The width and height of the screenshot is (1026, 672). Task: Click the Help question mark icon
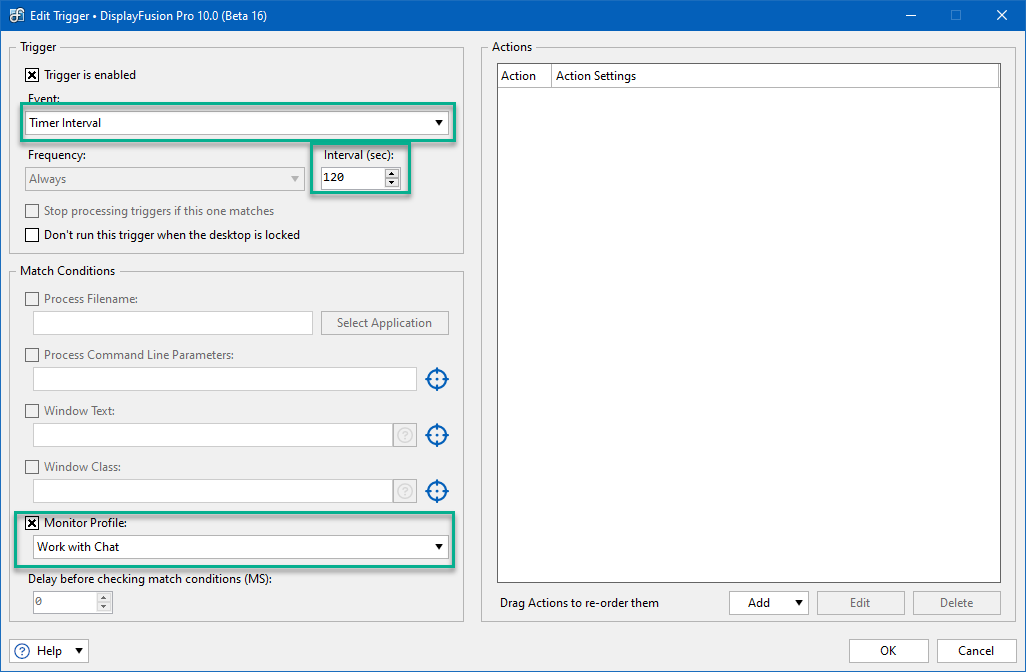[22, 651]
